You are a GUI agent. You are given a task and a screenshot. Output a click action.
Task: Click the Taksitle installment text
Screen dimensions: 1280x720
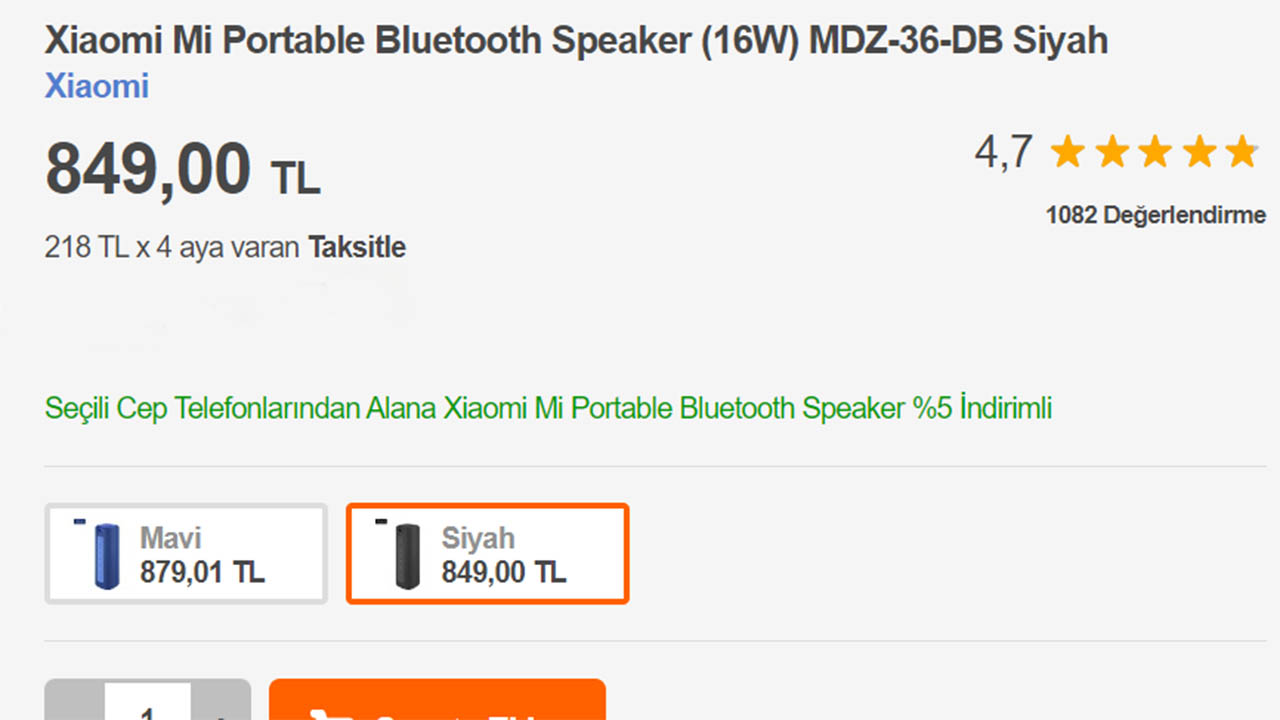coord(356,247)
